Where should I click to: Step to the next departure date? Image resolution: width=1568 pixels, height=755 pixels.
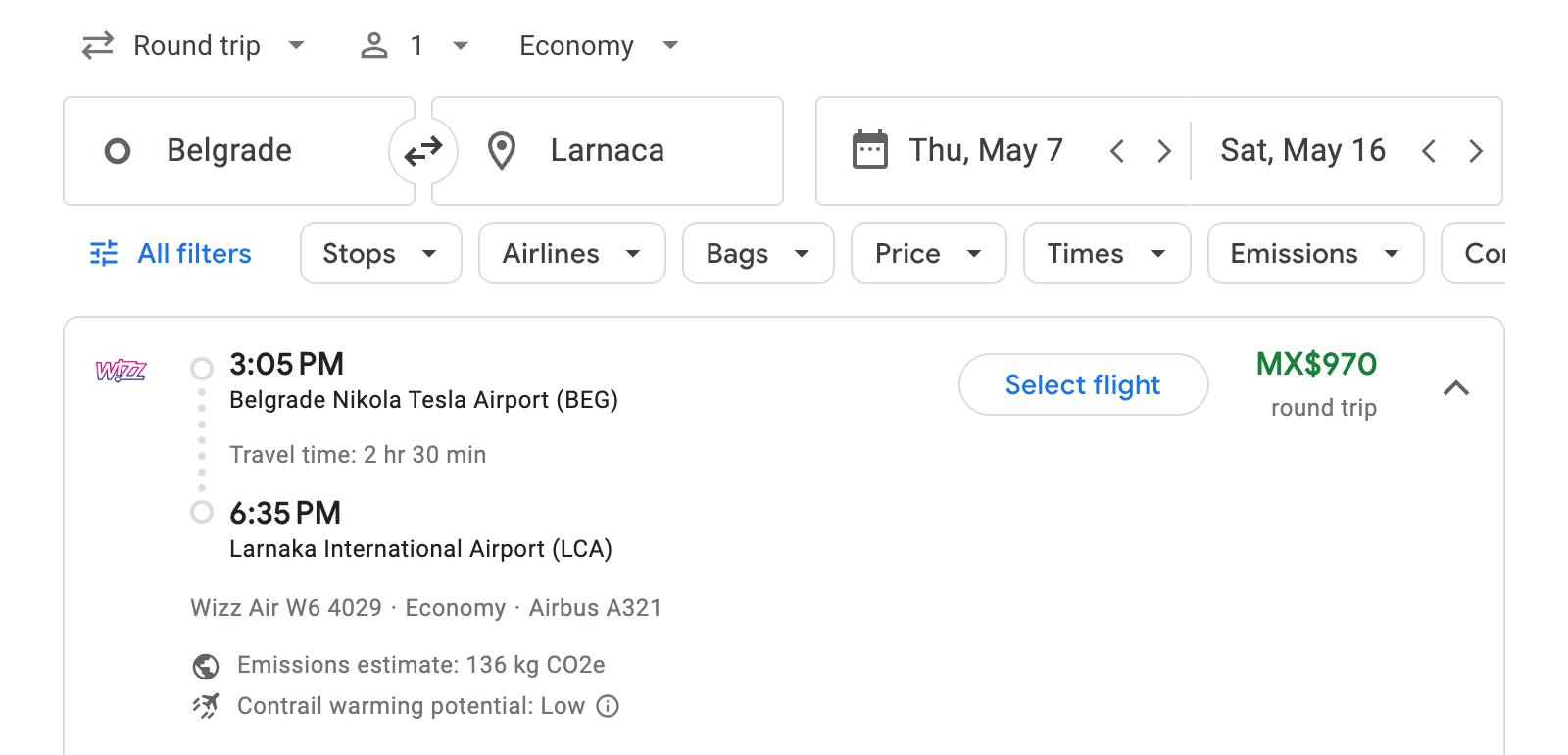tap(1164, 151)
